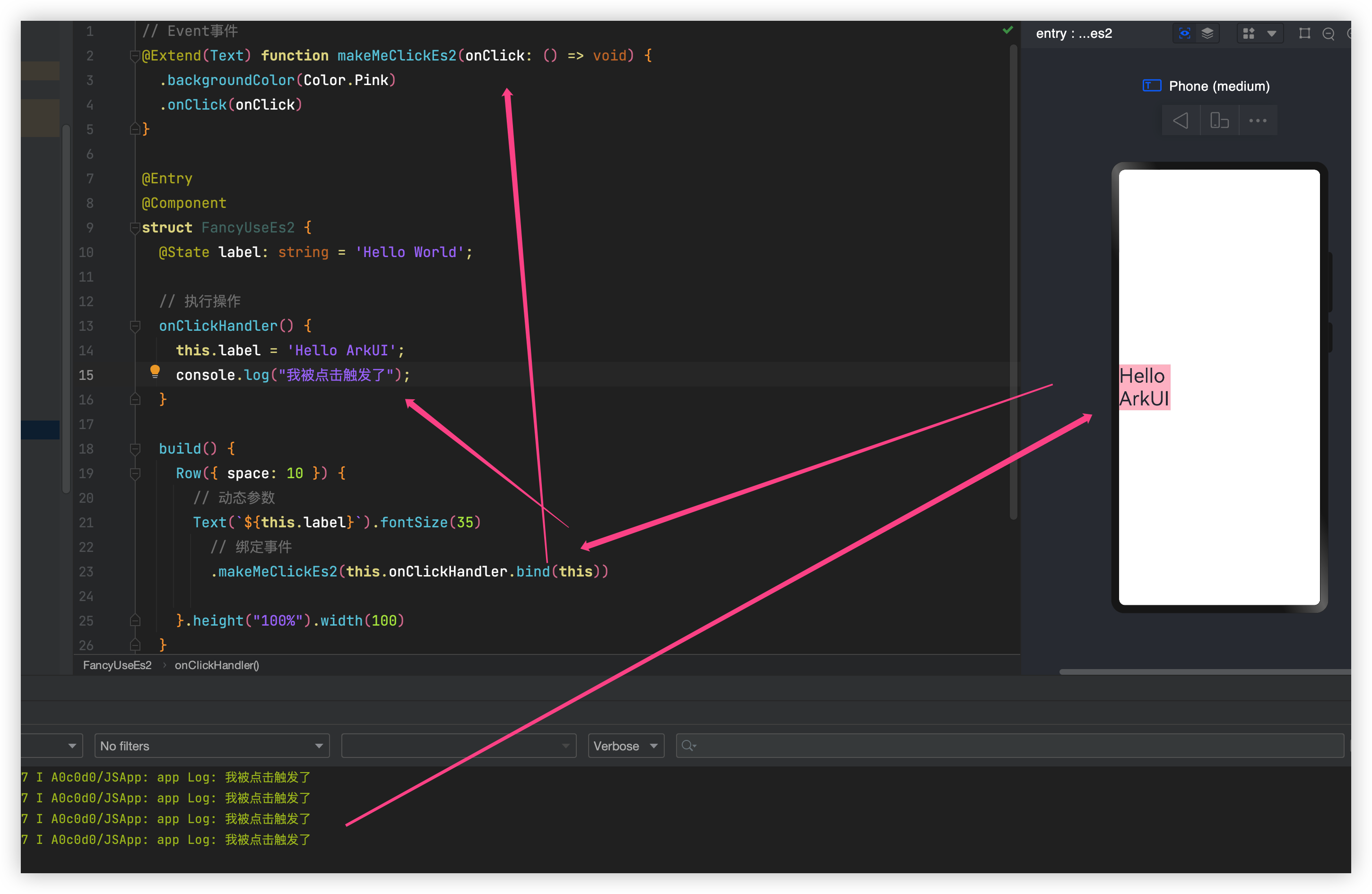Screen dimensions: 1372x894
Task: Click .backgroundColor on line 3
Action: 226,80
